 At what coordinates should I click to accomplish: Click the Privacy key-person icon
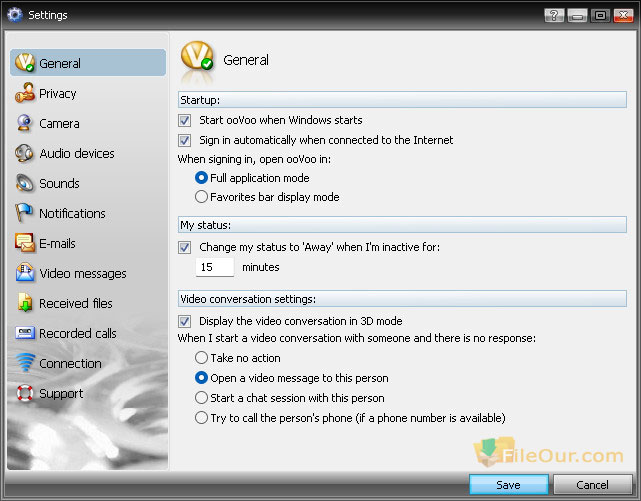[25, 93]
